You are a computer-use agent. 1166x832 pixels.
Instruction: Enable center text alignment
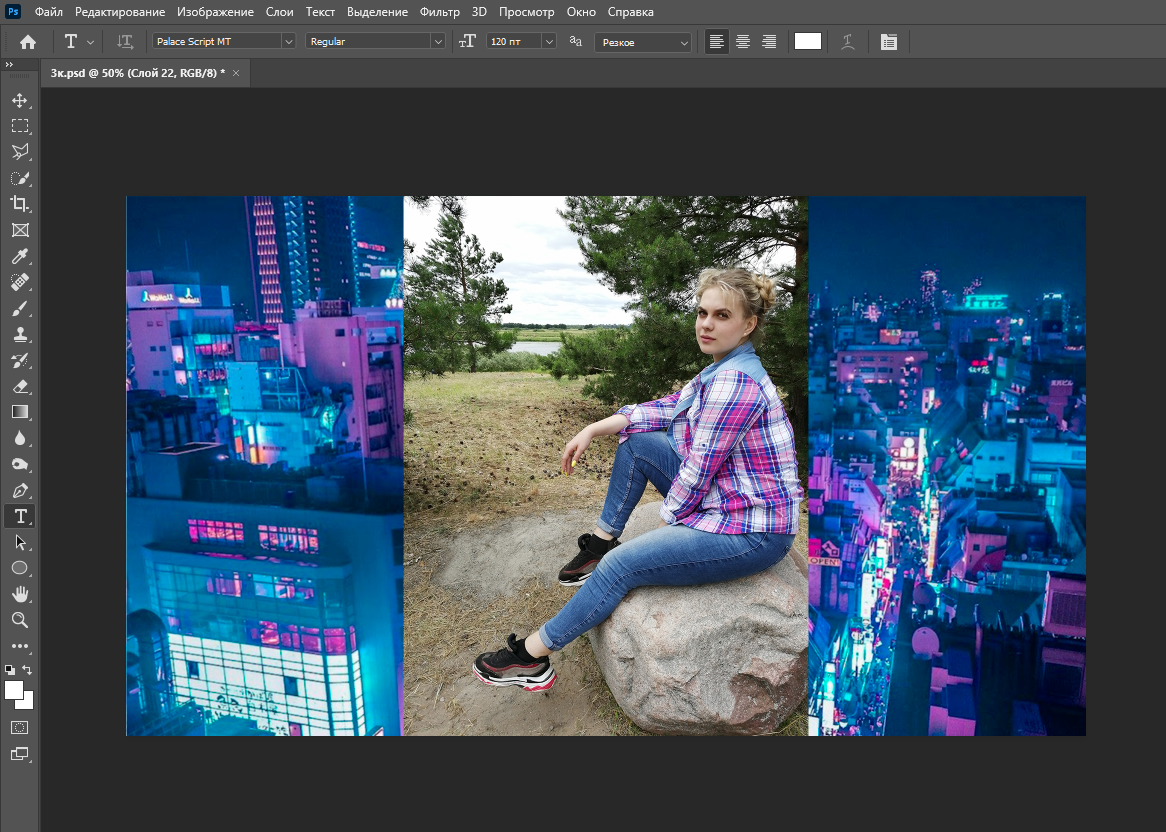pyautogui.click(x=743, y=42)
